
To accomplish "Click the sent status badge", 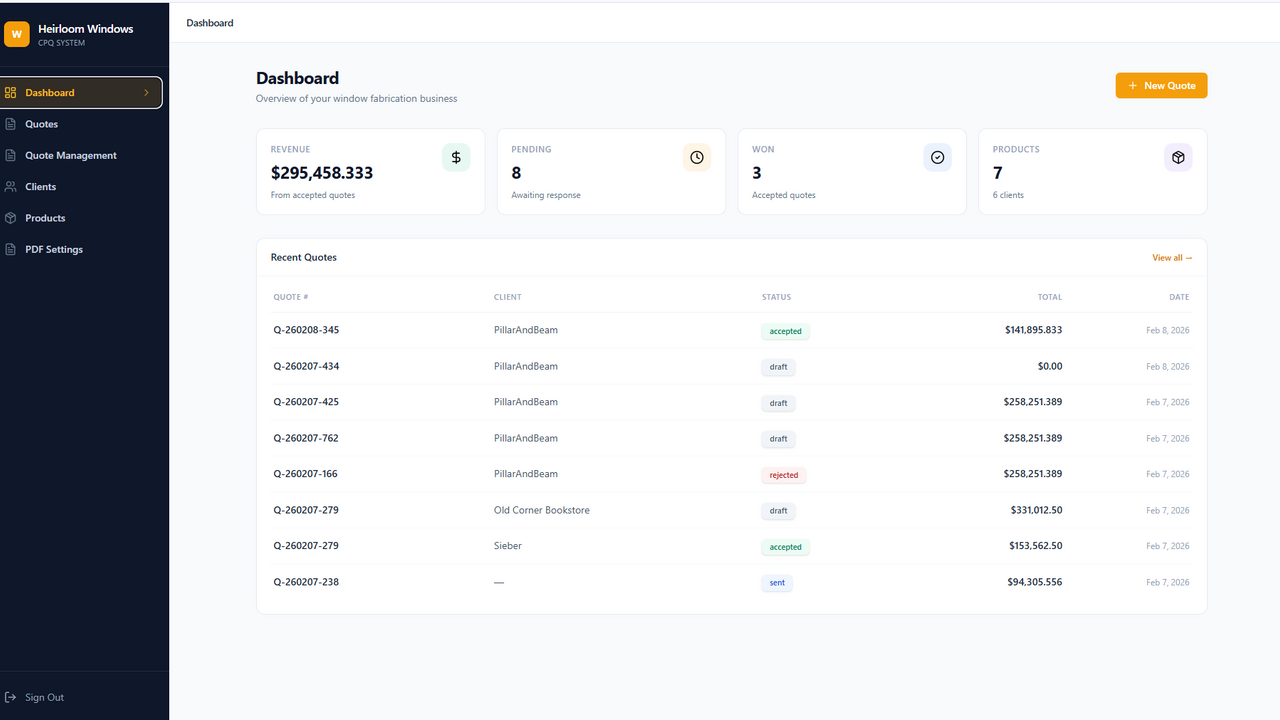I will coord(777,583).
